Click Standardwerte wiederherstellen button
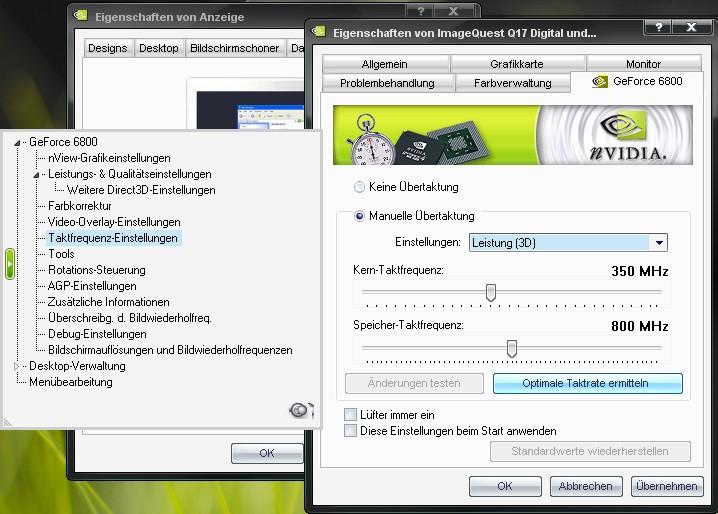The height and width of the screenshot is (514, 718). [590, 451]
